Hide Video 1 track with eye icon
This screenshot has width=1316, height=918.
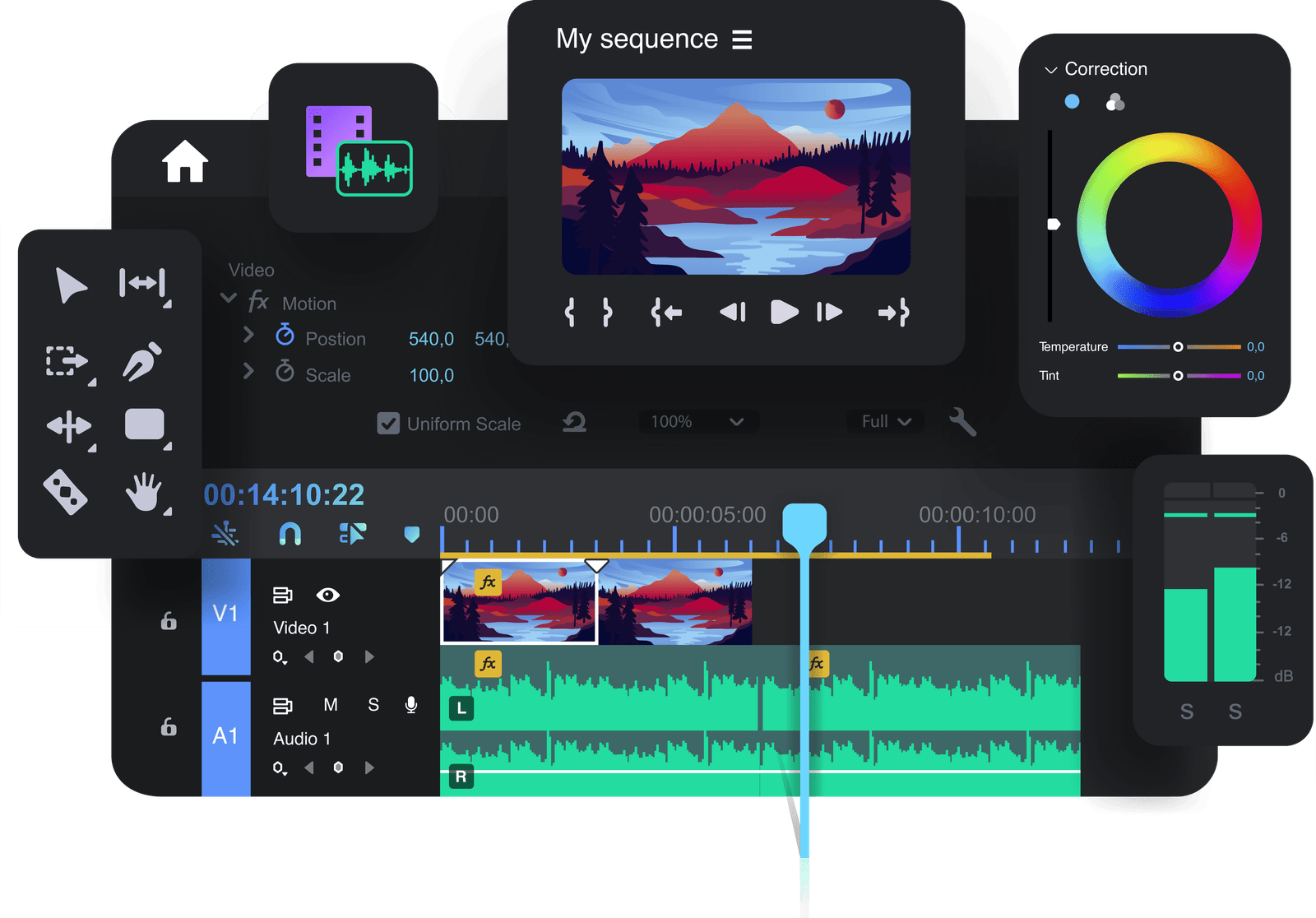coord(327,595)
